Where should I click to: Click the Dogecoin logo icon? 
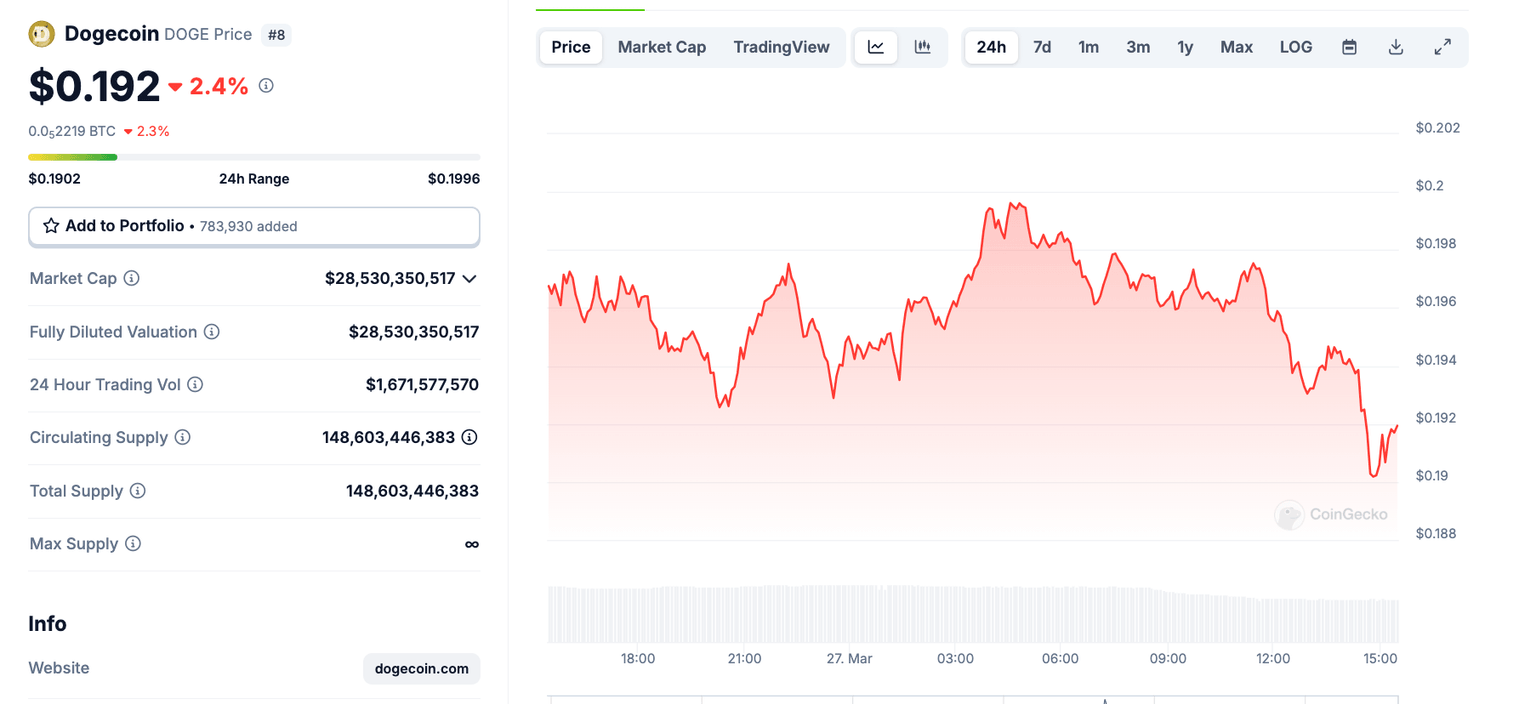(41, 34)
